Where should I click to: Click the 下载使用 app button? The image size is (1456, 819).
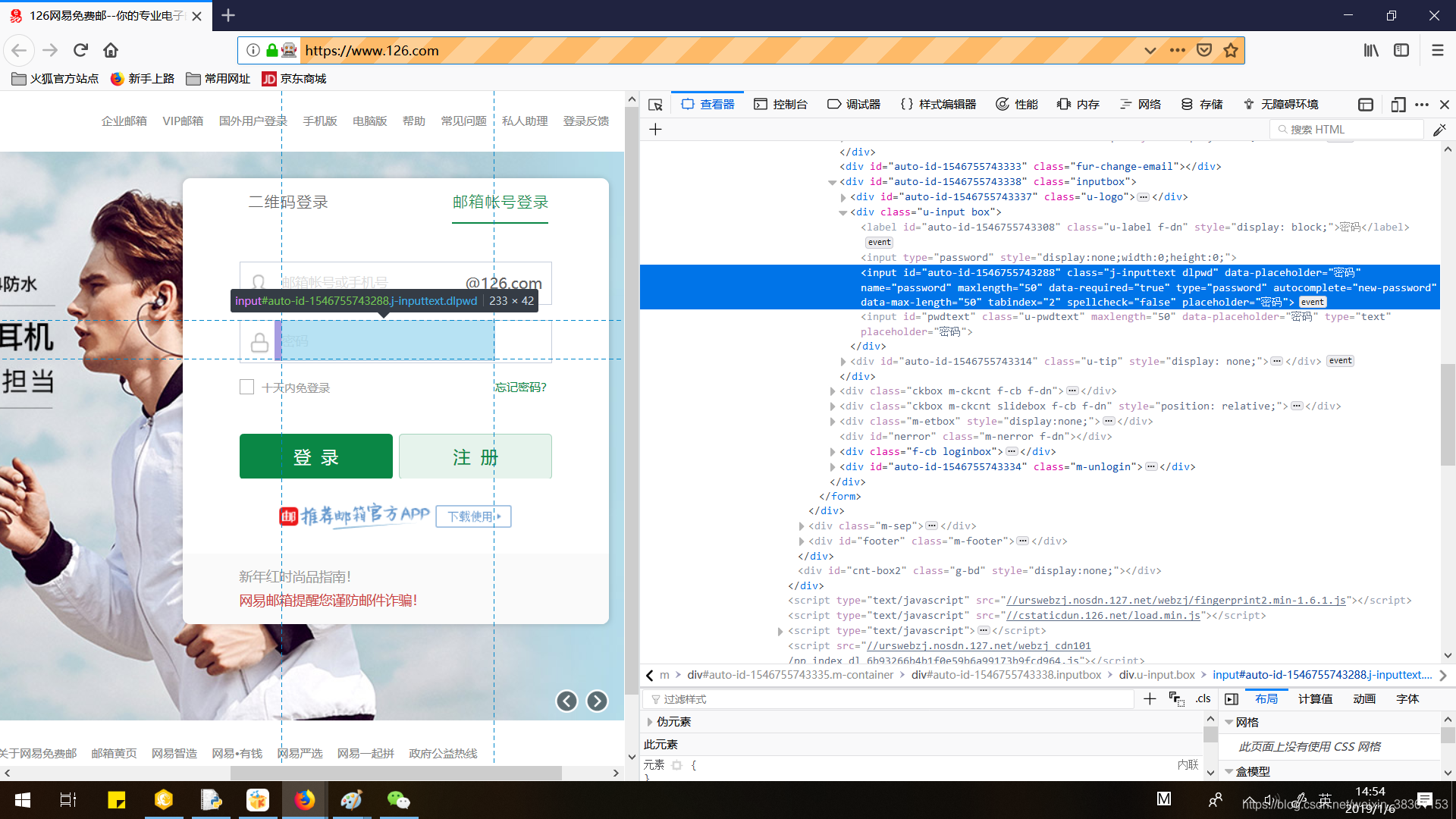tap(473, 516)
